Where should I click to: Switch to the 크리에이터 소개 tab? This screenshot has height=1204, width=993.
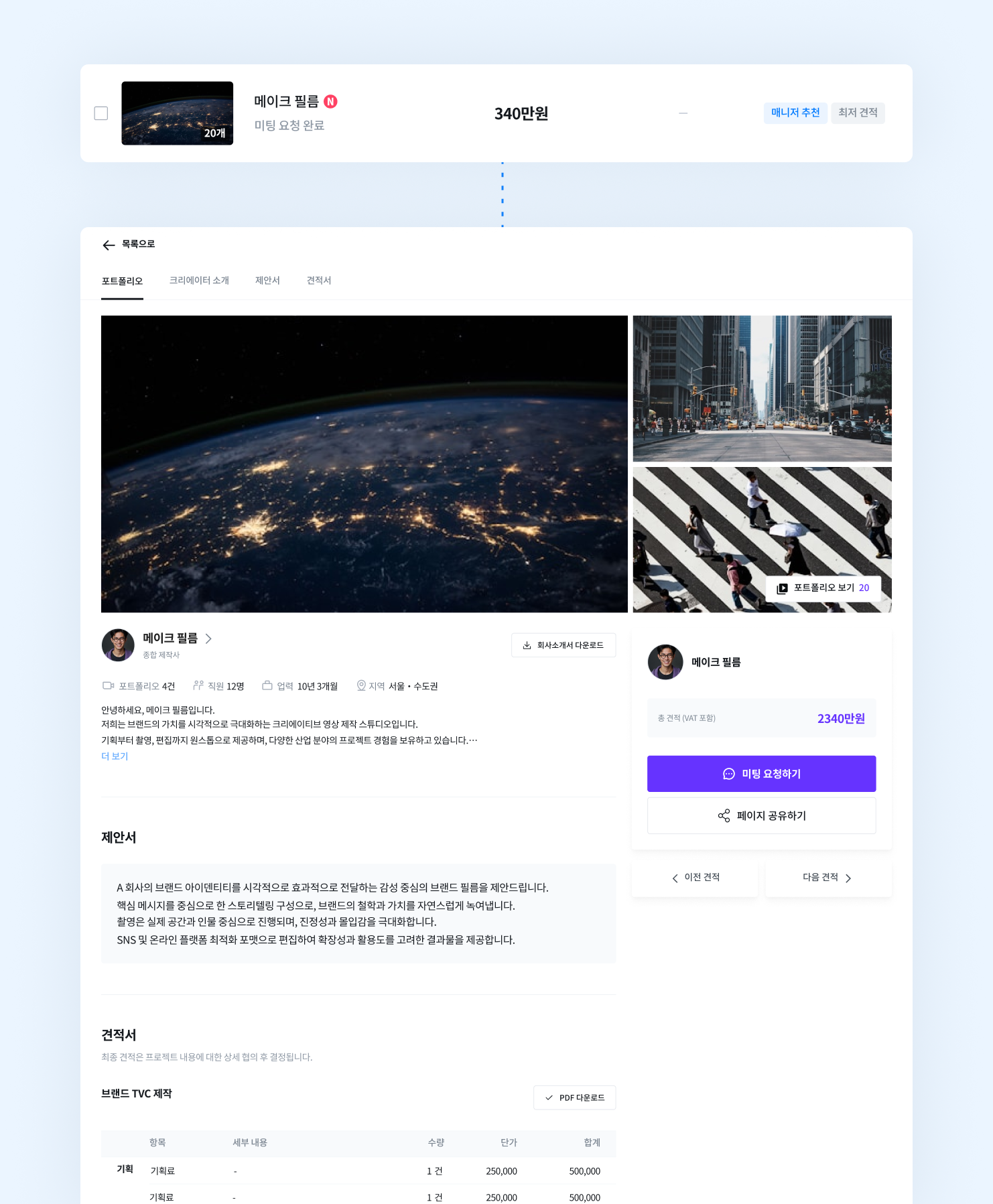(x=199, y=280)
